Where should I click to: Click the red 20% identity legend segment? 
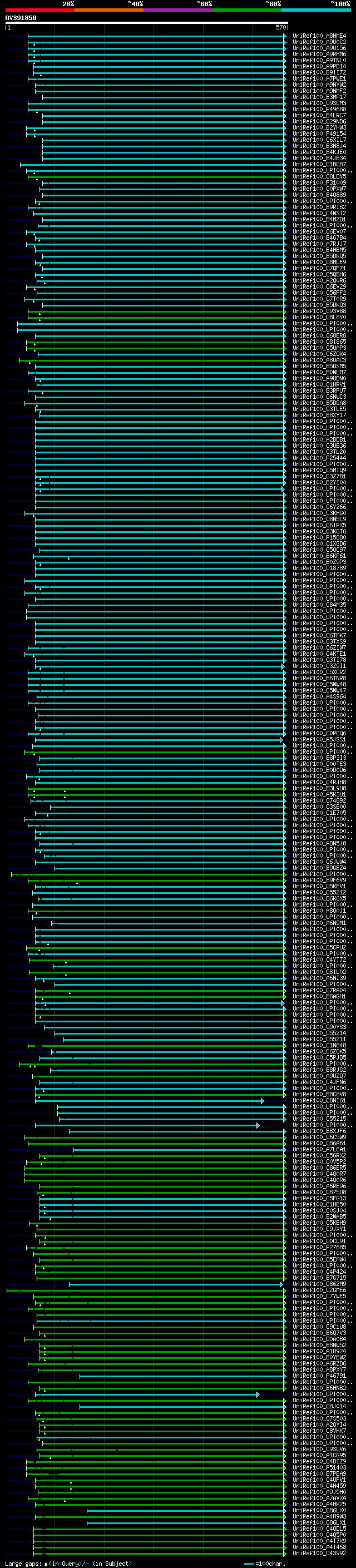[x=39, y=10]
